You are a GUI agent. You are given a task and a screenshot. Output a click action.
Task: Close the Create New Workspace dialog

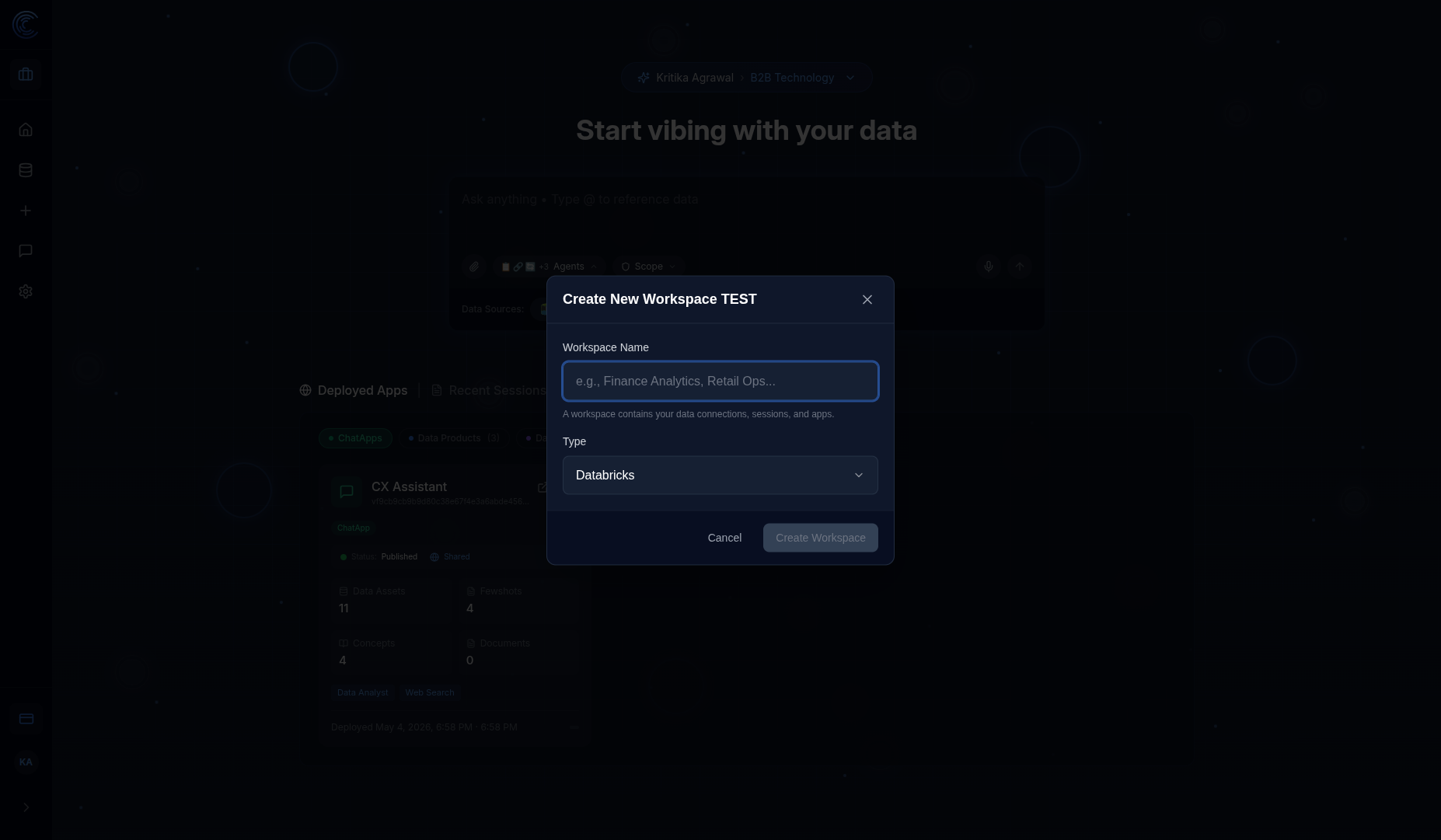pyautogui.click(x=867, y=300)
